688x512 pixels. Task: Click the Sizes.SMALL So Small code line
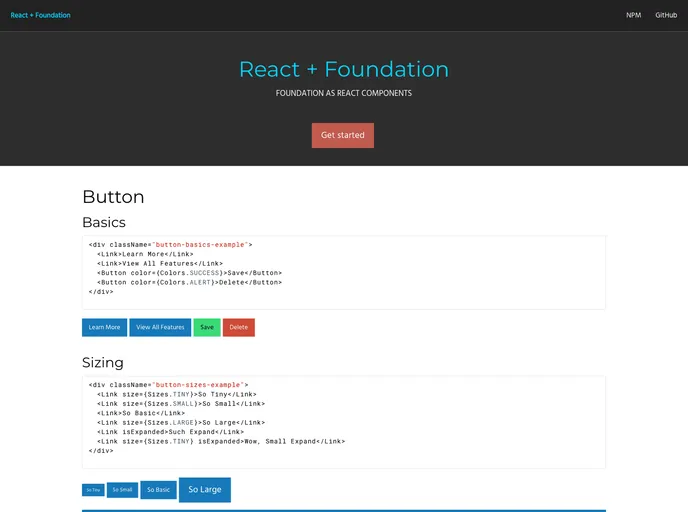[181, 404]
